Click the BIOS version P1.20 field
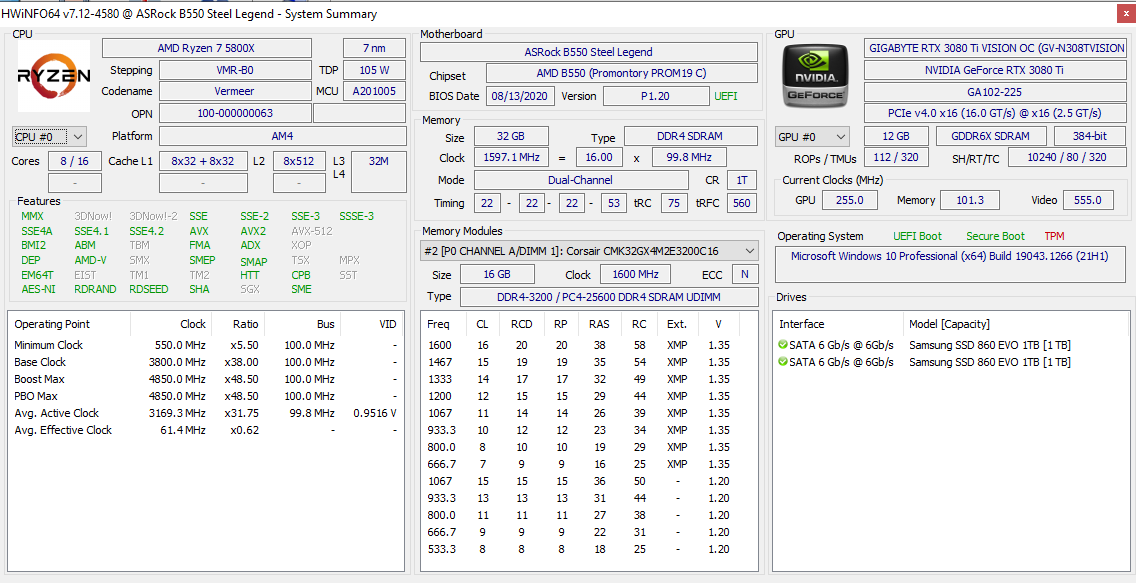1136x583 pixels. click(x=656, y=96)
